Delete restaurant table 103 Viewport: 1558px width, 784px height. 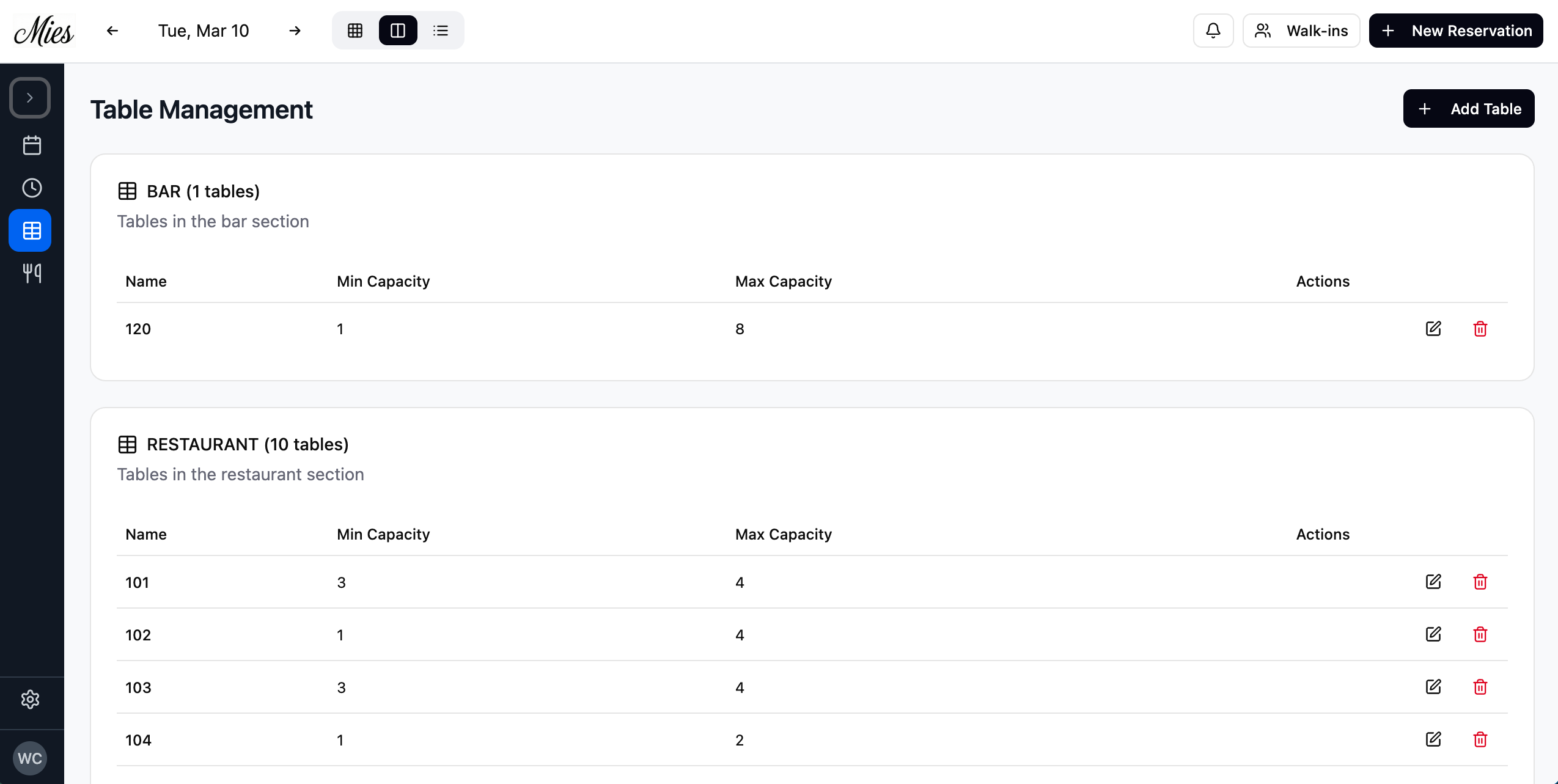point(1480,687)
